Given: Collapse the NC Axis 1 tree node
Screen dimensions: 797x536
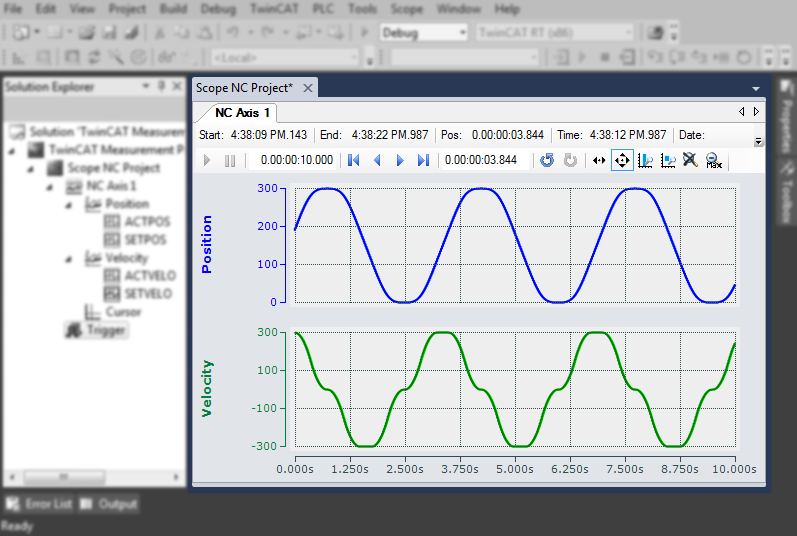Looking at the screenshot, I should point(50,187).
